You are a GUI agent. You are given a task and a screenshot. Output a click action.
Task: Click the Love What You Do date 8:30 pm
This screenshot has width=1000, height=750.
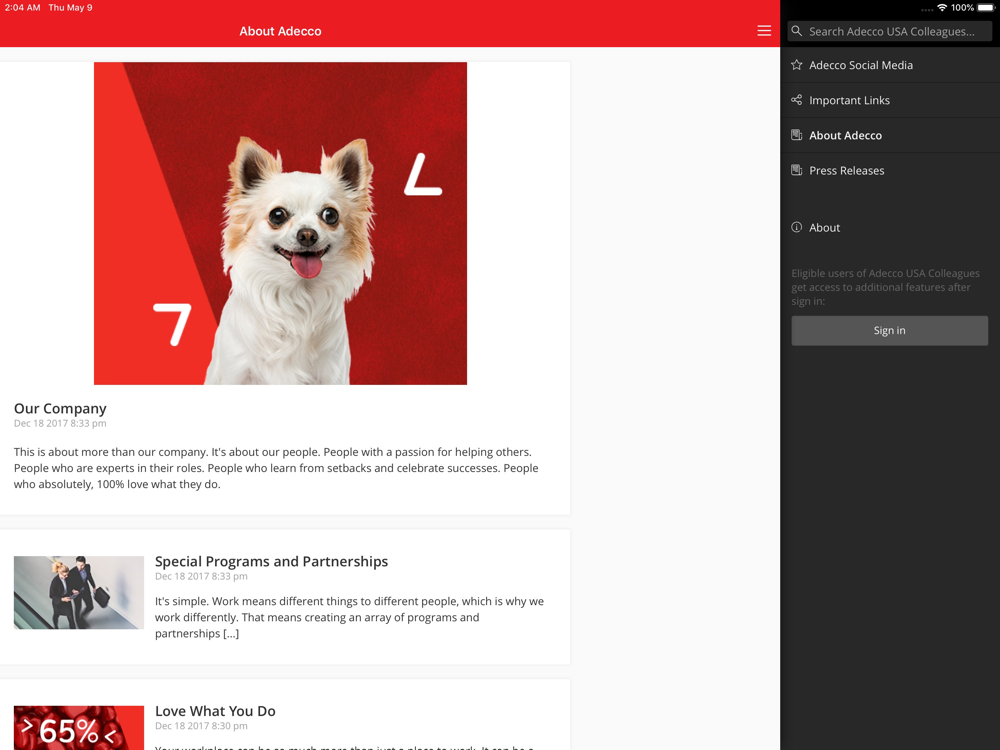pos(201,726)
